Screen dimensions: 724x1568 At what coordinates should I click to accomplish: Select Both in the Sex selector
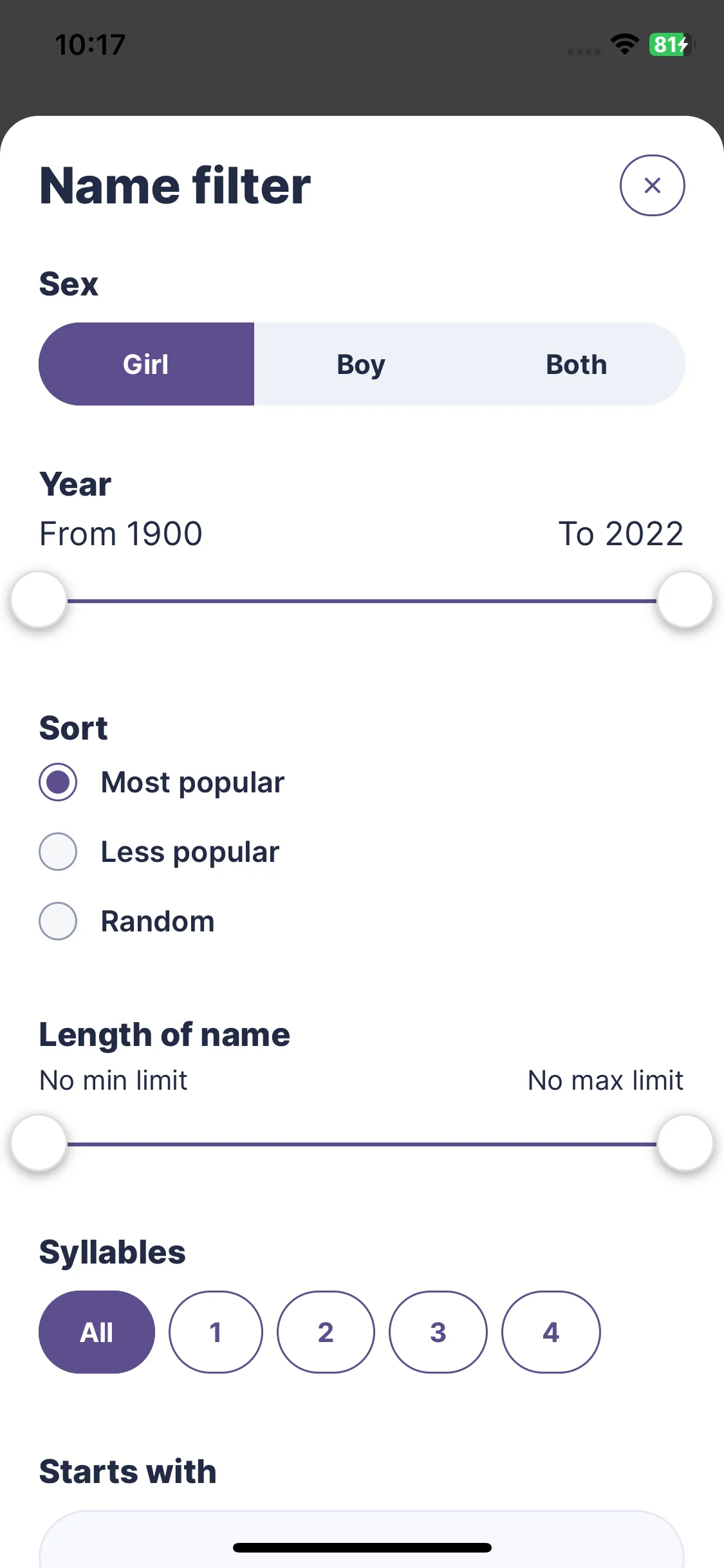point(577,364)
